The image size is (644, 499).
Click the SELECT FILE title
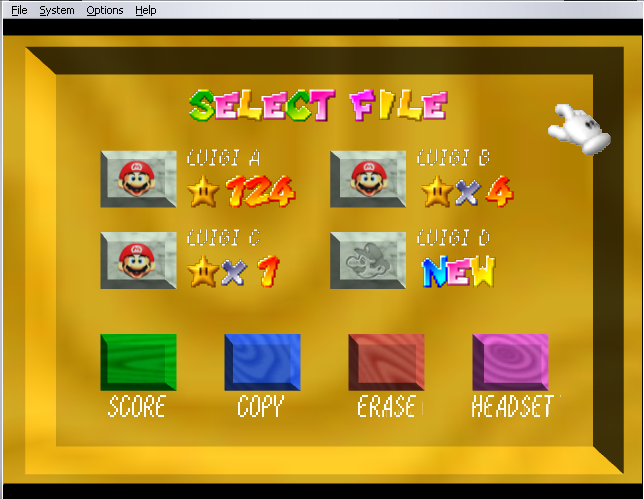click(318, 106)
